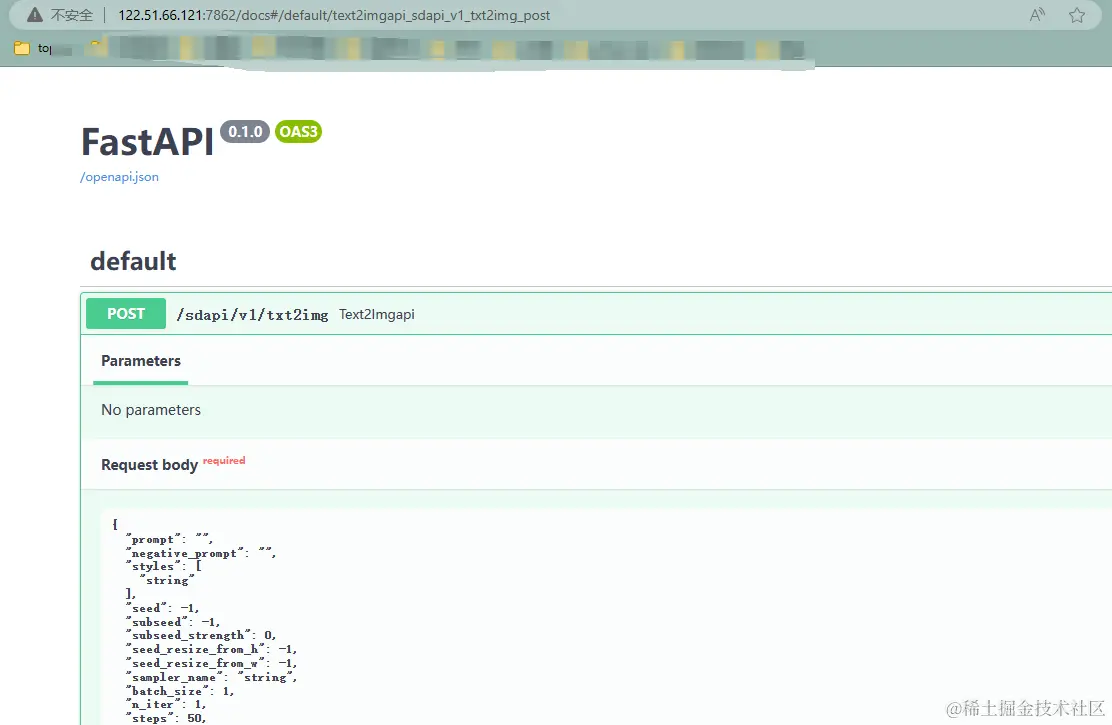Click the address bar URL text
The height and width of the screenshot is (725, 1112).
point(334,15)
